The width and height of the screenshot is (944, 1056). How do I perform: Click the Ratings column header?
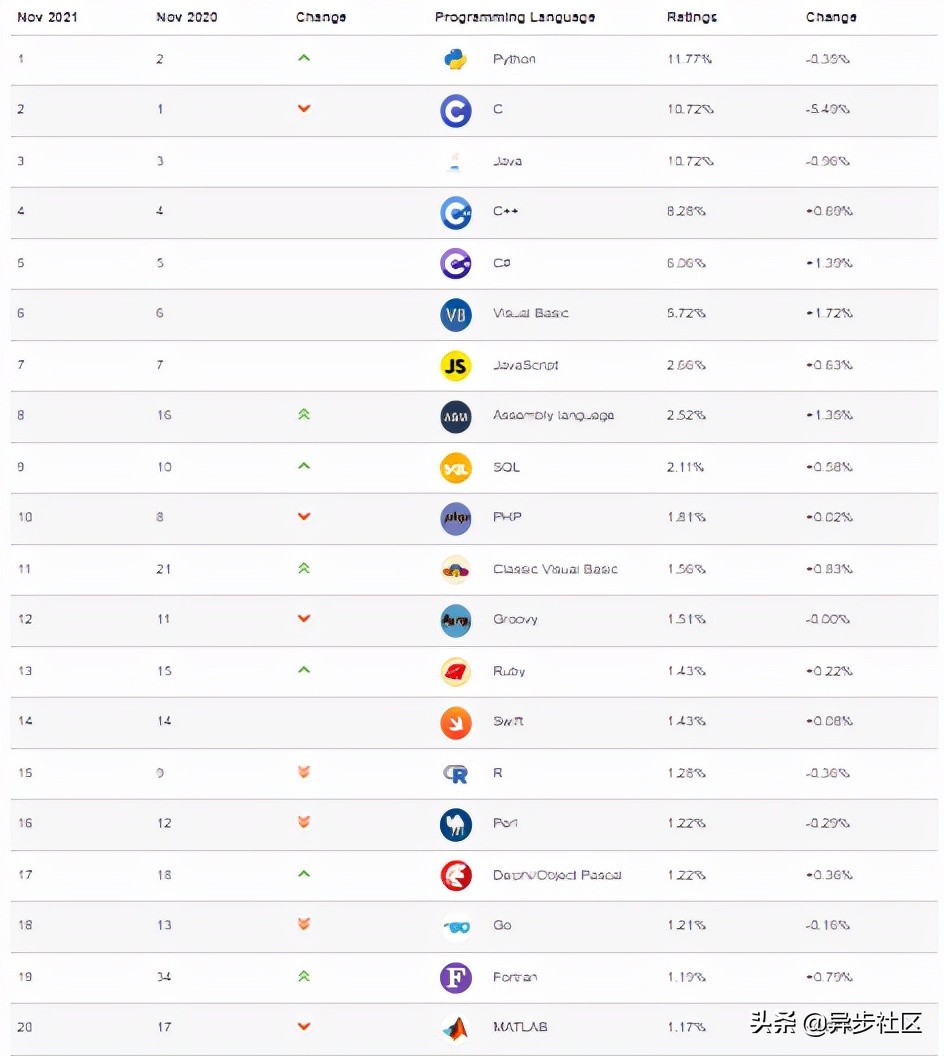pyautogui.click(x=692, y=17)
